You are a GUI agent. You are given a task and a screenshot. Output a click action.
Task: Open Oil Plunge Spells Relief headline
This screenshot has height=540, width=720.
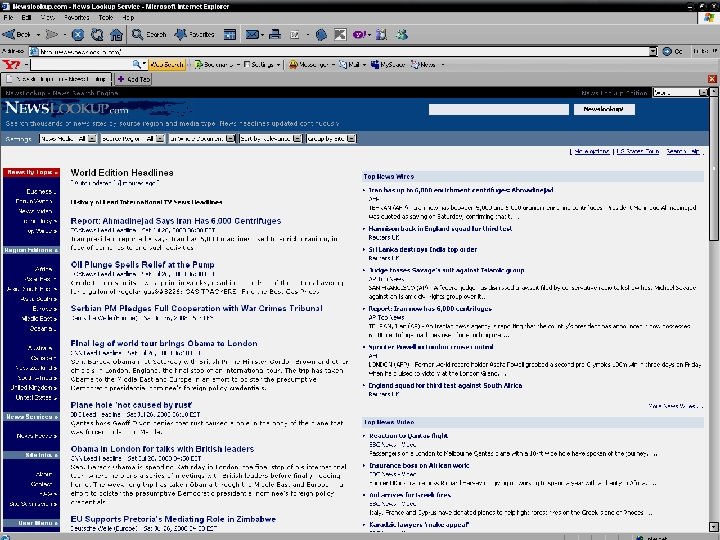[x=142, y=264]
